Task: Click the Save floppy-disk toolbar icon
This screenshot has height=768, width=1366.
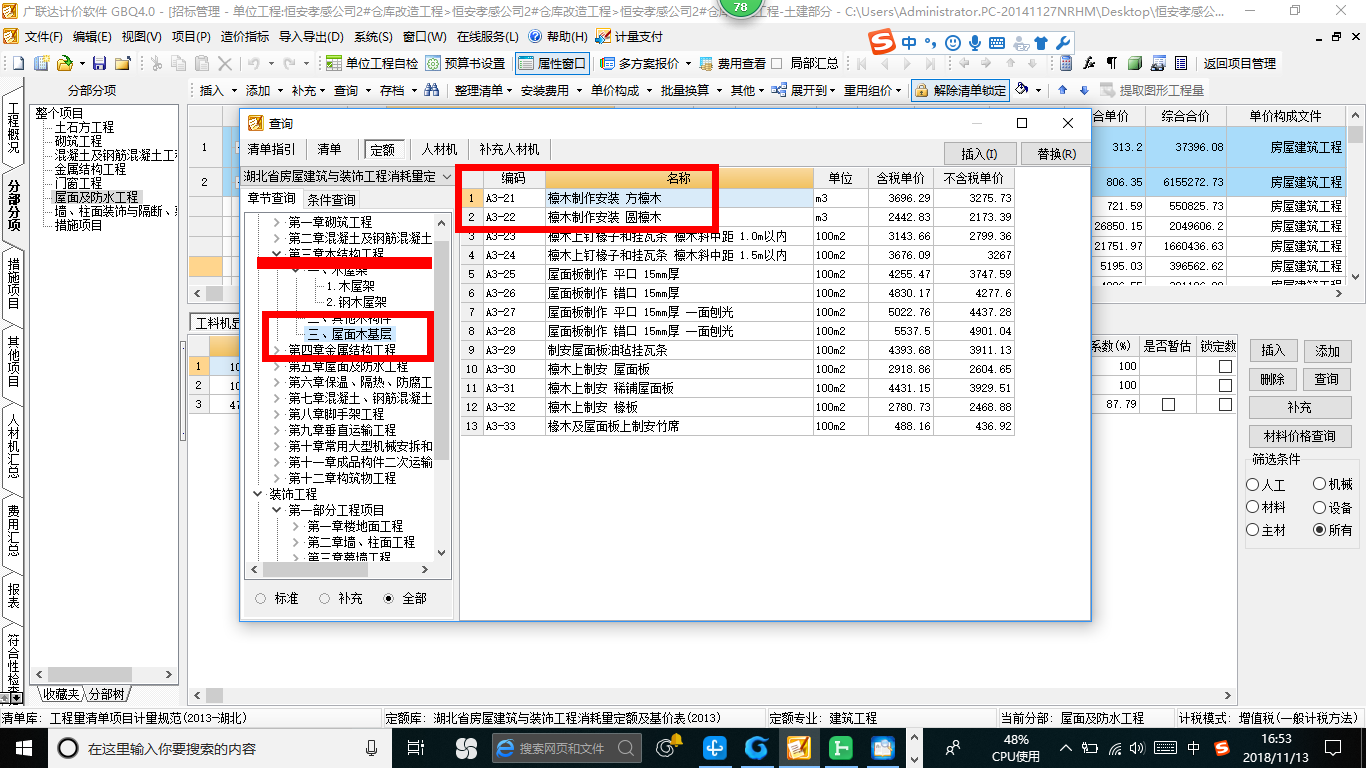Action: (100, 63)
